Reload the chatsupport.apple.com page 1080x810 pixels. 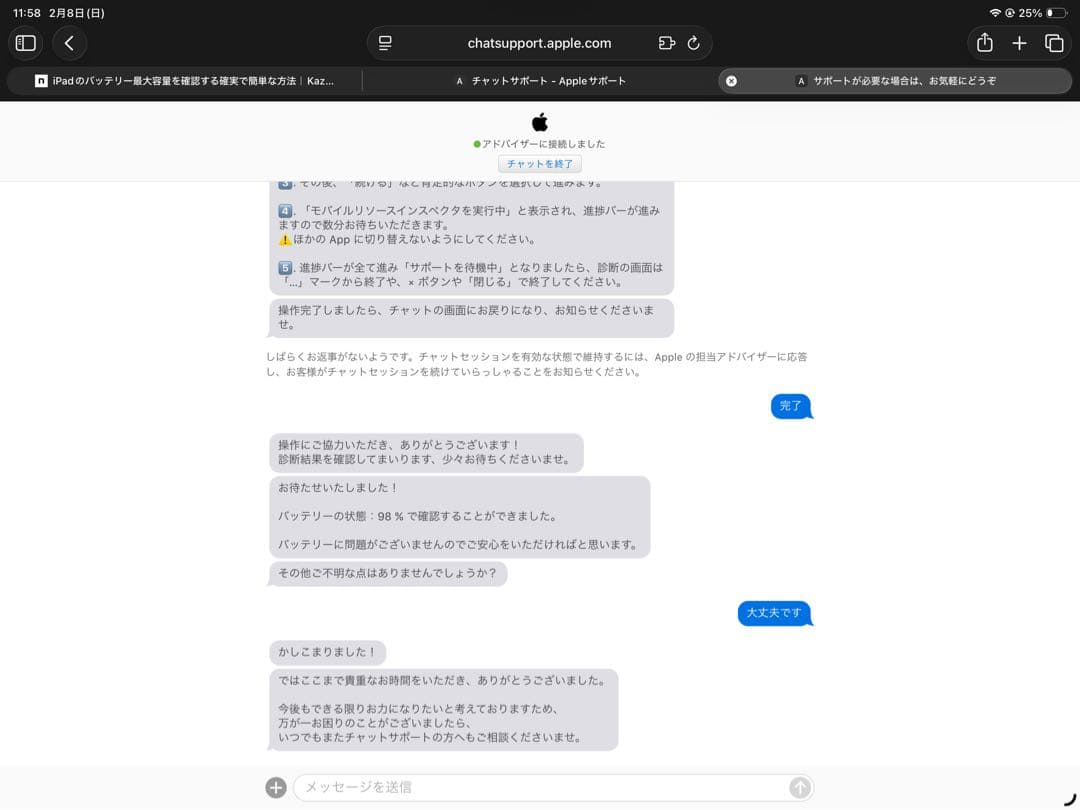(693, 43)
